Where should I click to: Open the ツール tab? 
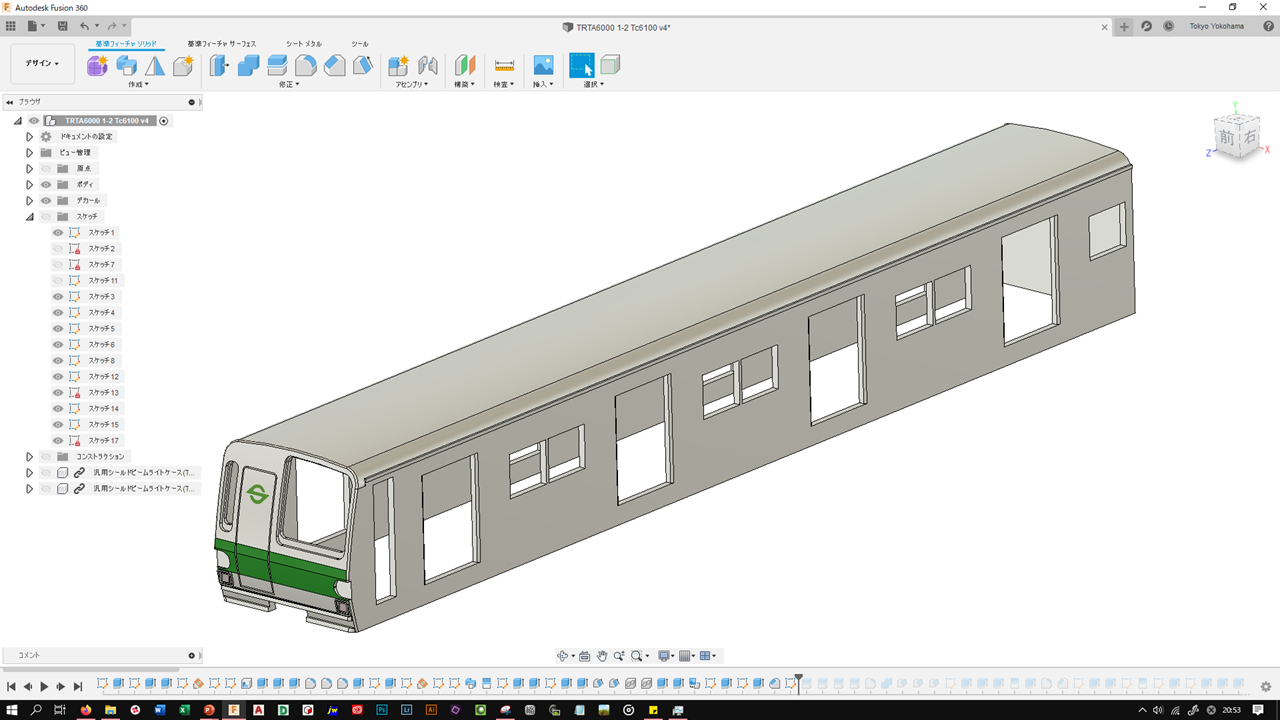360,44
